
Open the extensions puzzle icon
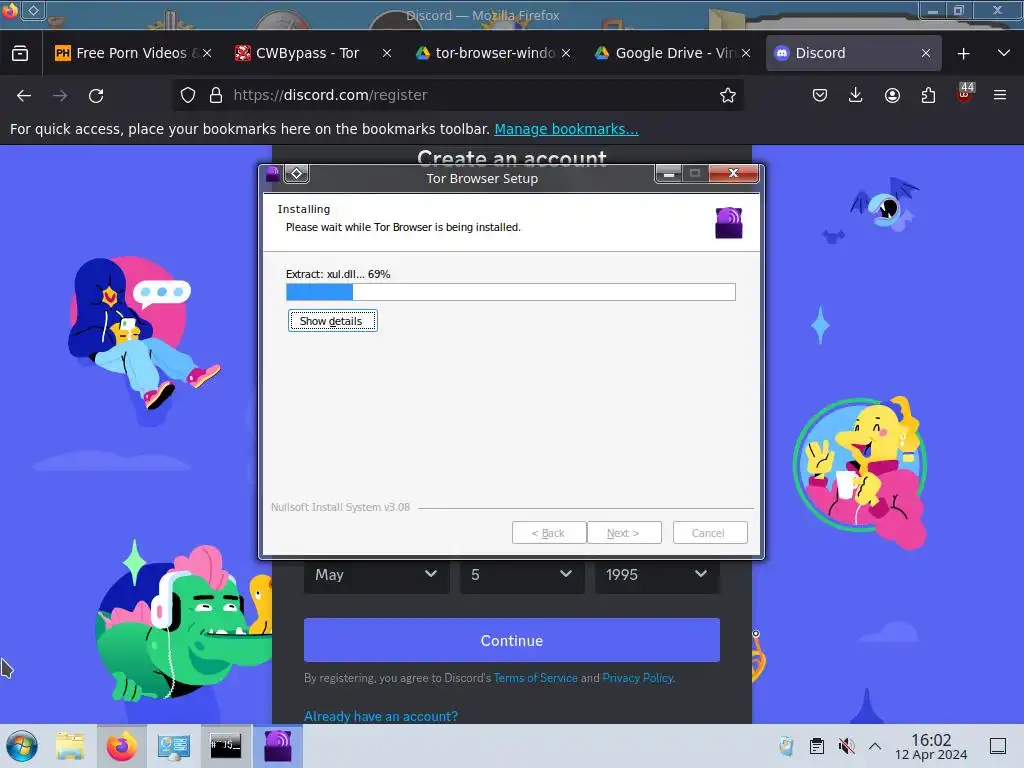tap(928, 95)
